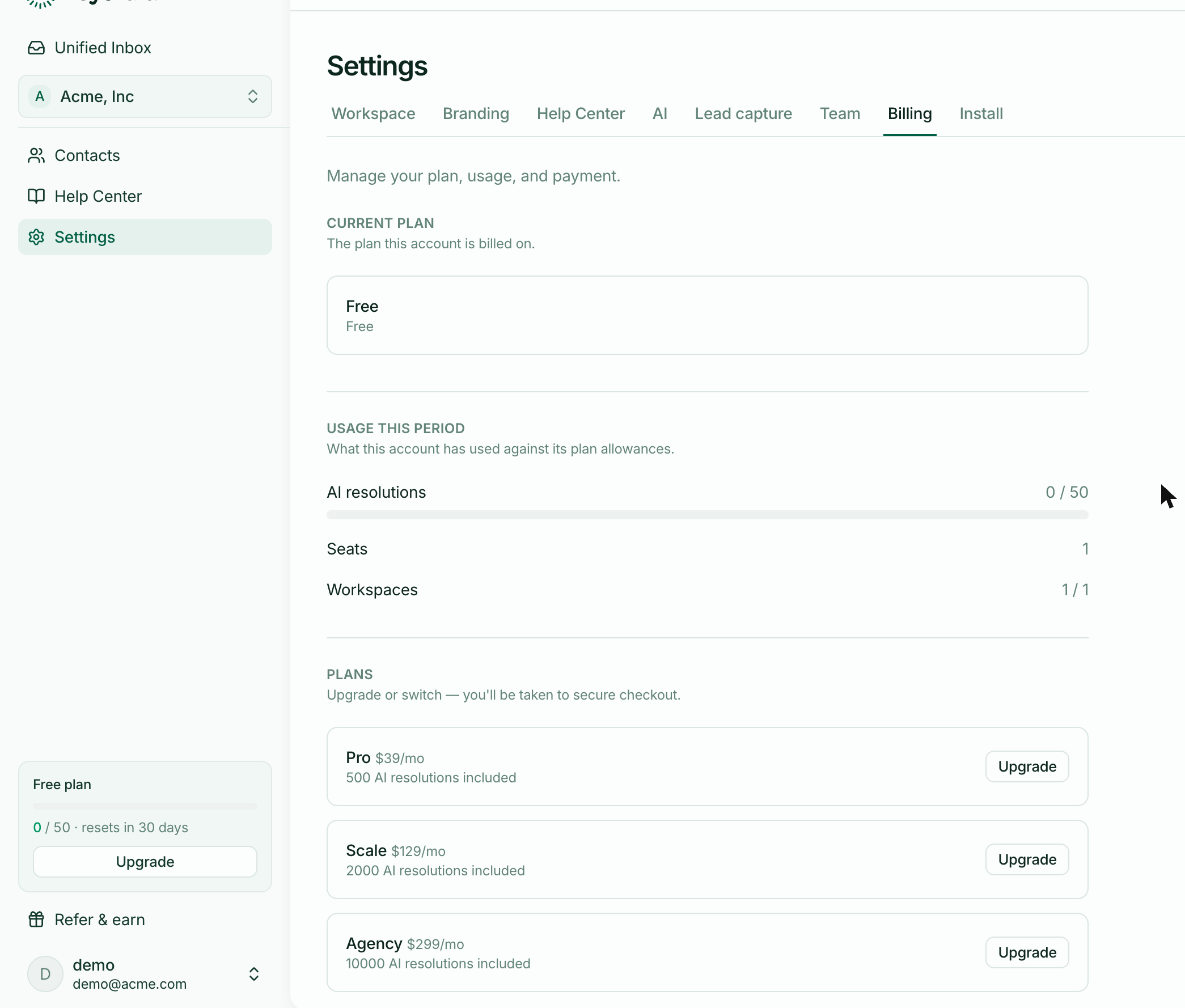The height and width of the screenshot is (1008, 1185).
Task: Click the Workspaces '1 / 1' value
Action: 1075,590
